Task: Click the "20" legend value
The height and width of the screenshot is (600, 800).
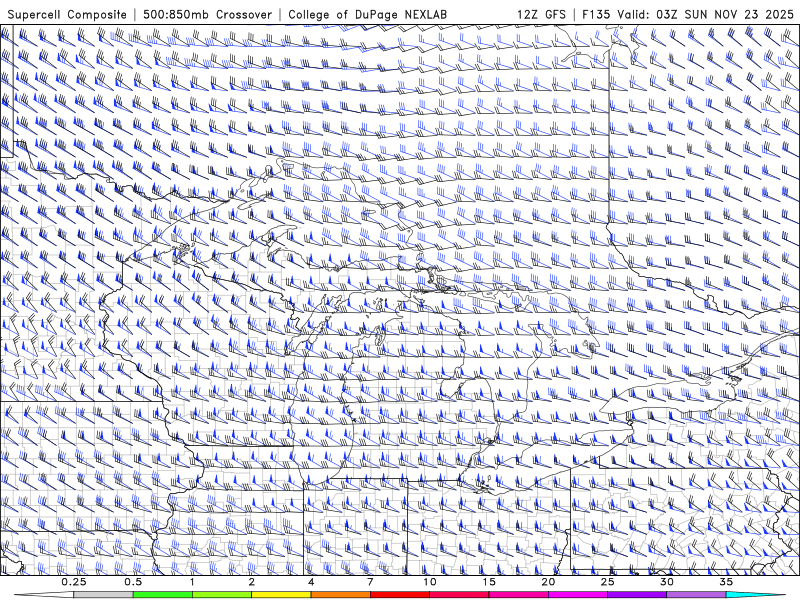Action: (x=548, y=582)
